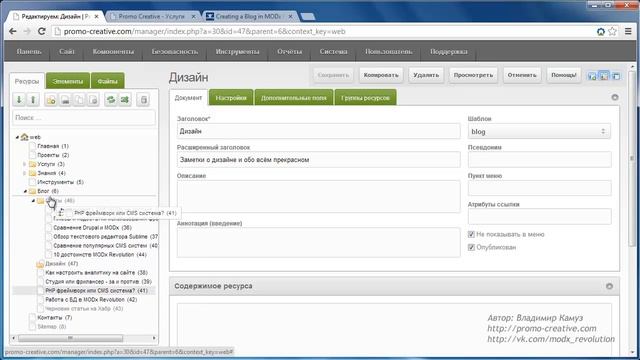The height and width of the screenshot is (360, 640).
Task: Open the Chrome menu hamburger icon
Action: 628,31
